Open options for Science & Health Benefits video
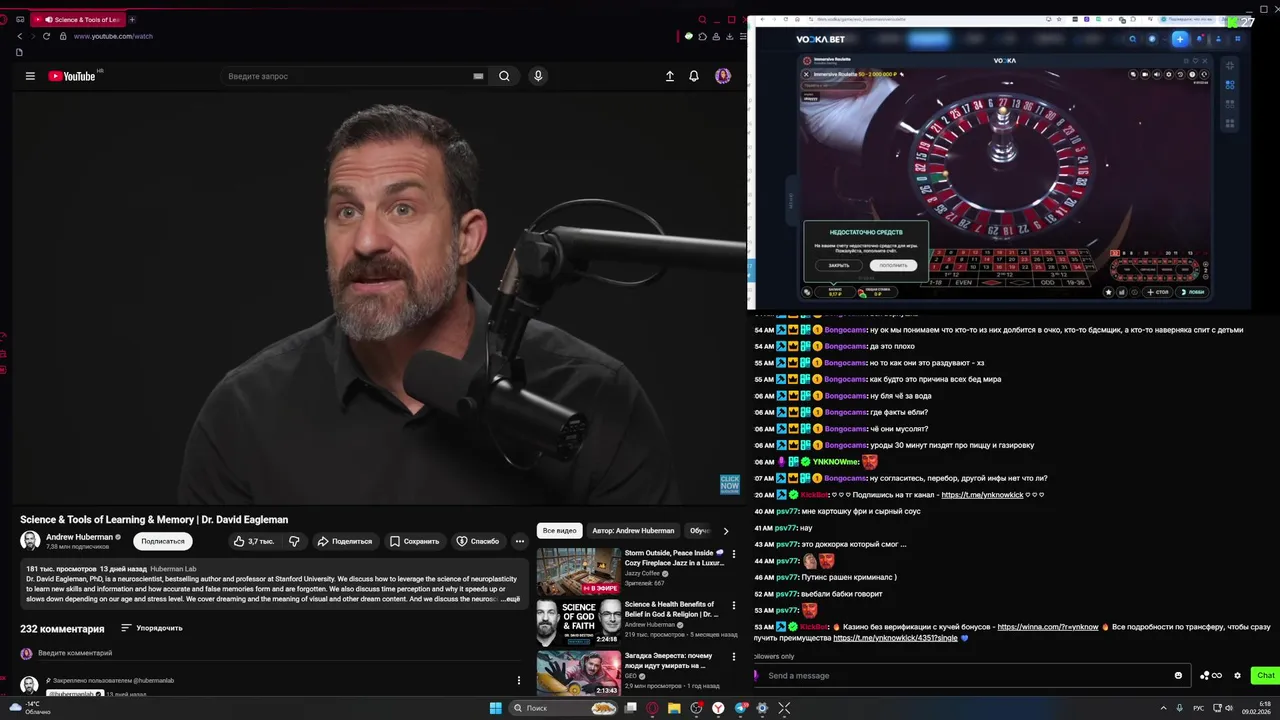The image size is (1280, 720). click(733, 606)
